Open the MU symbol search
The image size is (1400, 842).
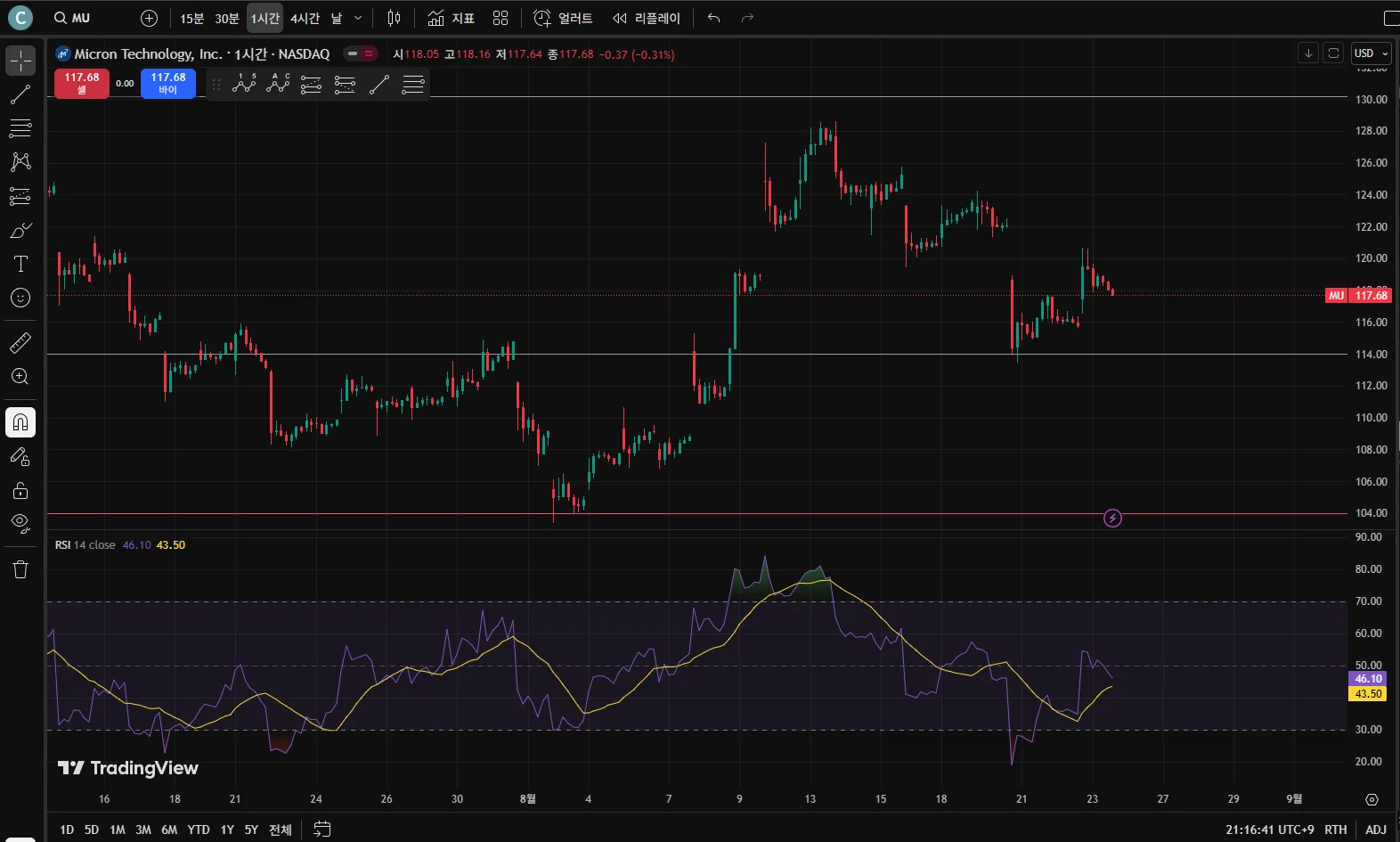pos(72,18)
